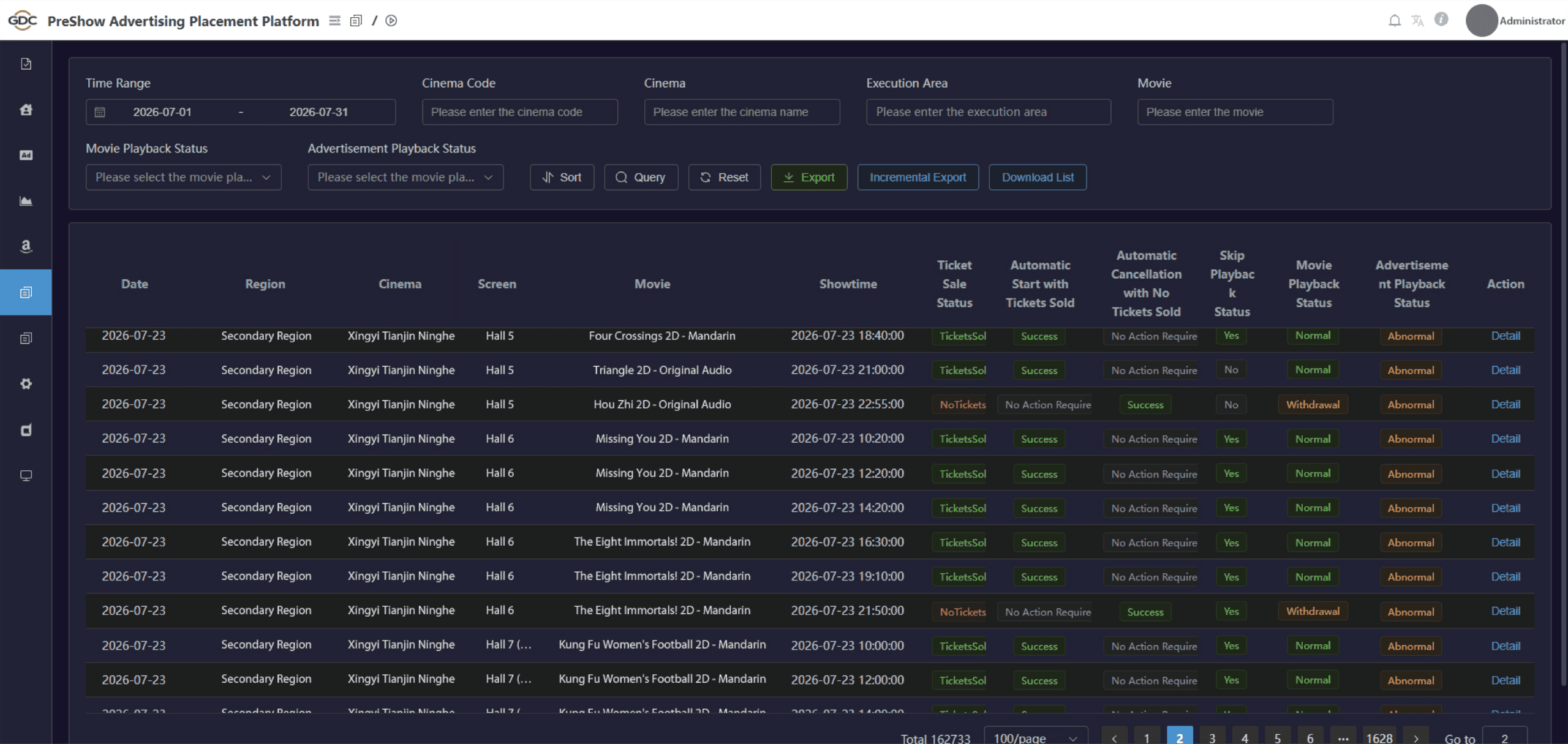Go to page 3 in pagination
This screenshot has width=1568, height=744.
1212,737
